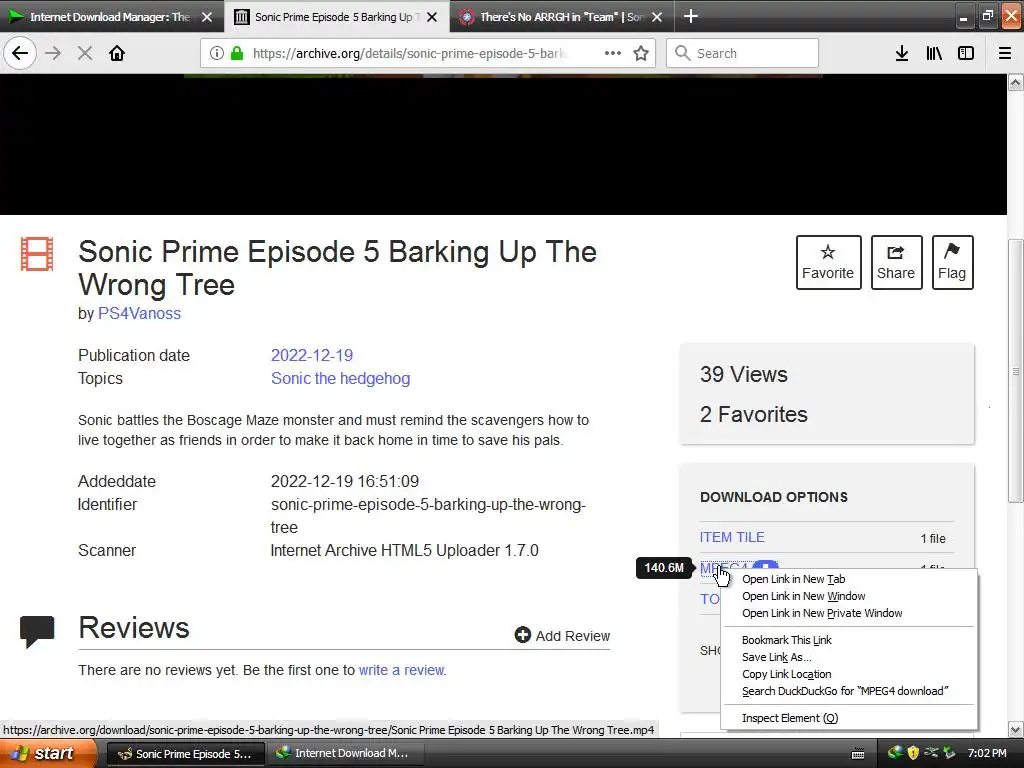Switch to Internet Download Manager tab

111,17
